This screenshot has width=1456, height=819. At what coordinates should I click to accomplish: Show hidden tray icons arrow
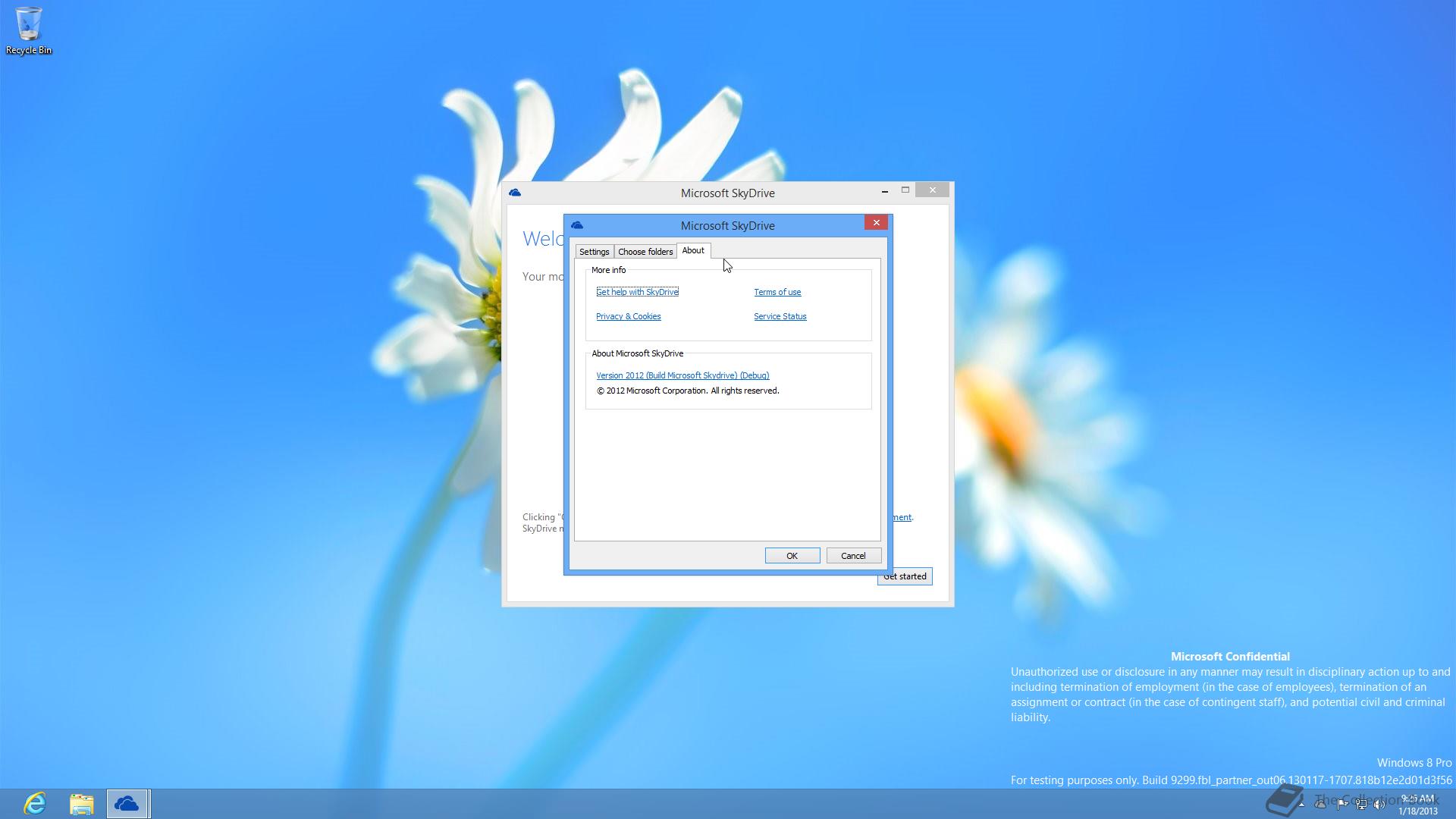[1301, 805]
